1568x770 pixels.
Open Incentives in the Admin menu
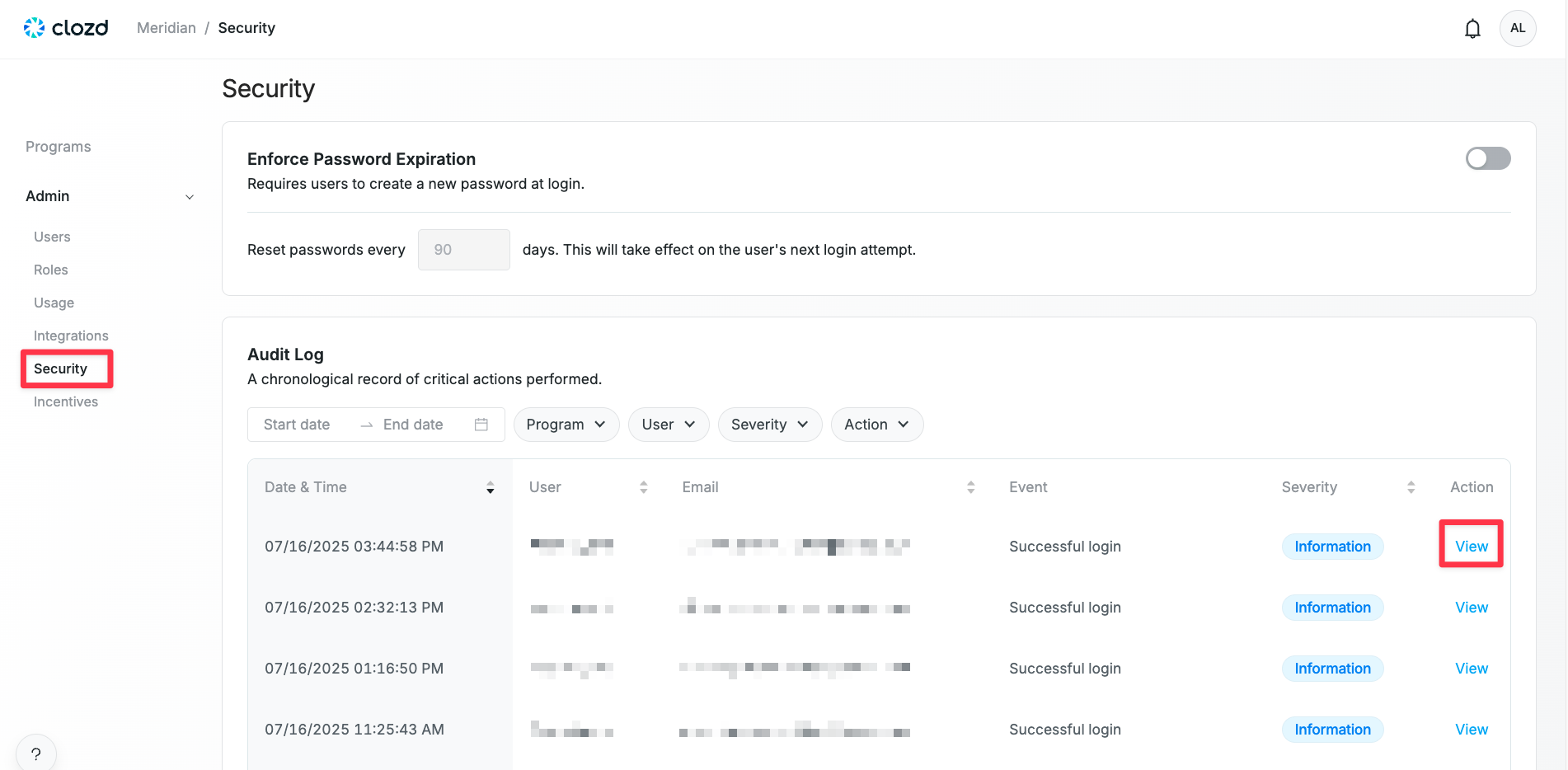click(x=66, y=401)
